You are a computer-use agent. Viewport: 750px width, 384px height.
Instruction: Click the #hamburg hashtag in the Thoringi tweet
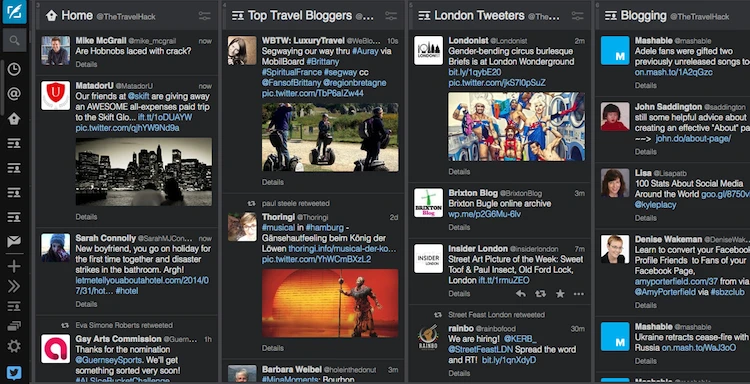325,227
